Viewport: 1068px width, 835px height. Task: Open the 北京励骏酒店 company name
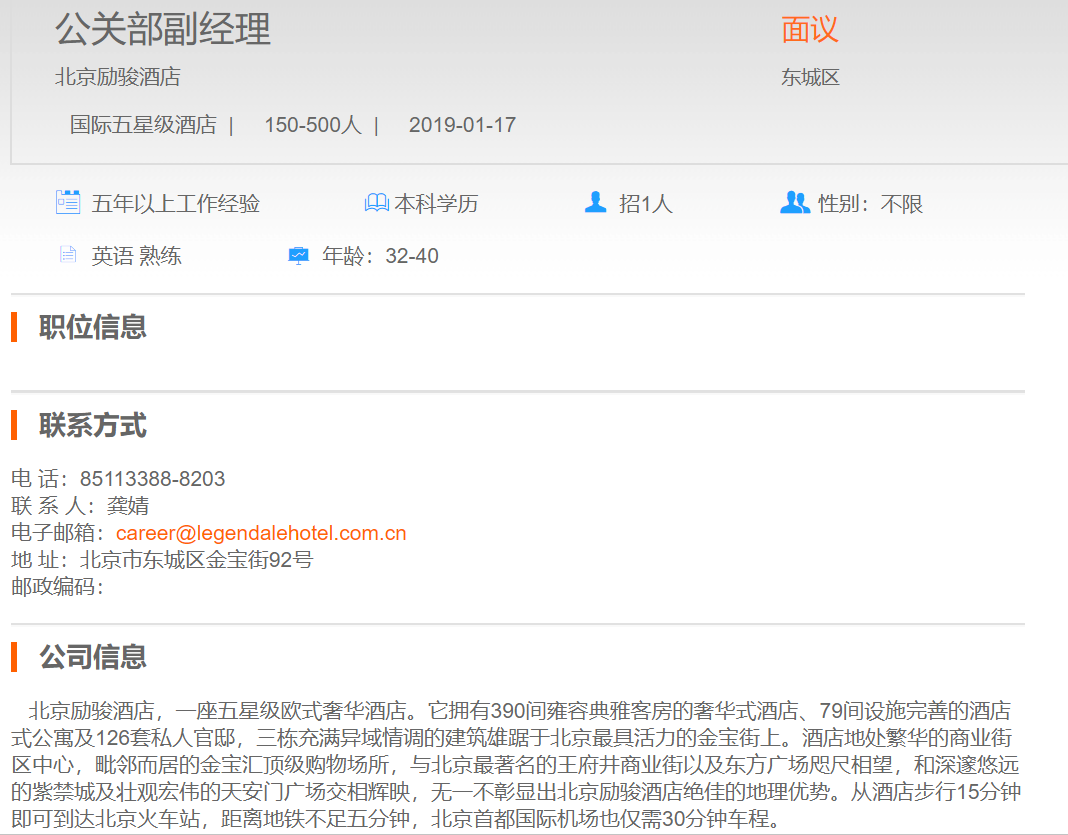[118, 77]
